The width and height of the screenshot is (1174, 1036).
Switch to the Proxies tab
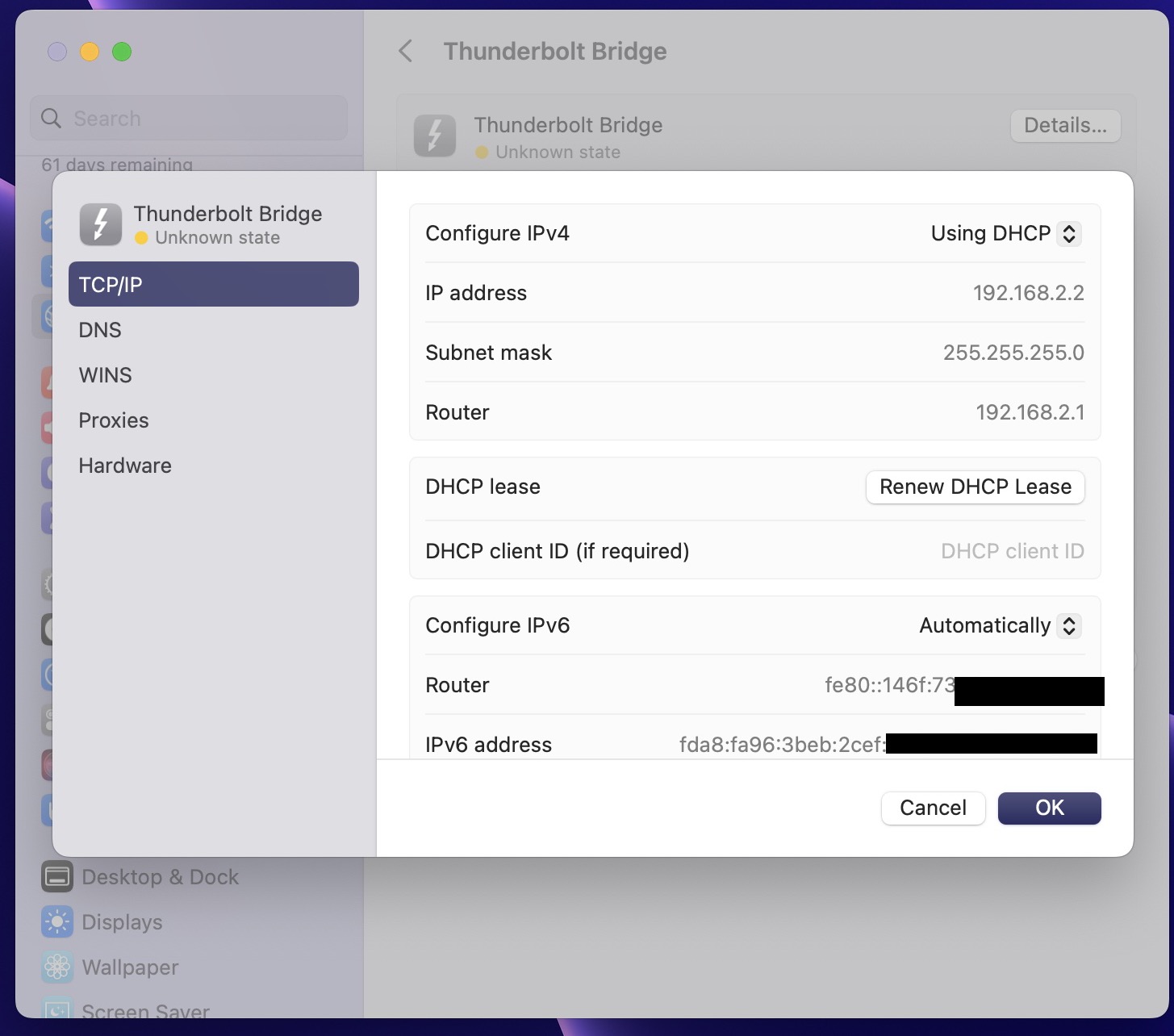pyautogui.click(x=214, y=420)
